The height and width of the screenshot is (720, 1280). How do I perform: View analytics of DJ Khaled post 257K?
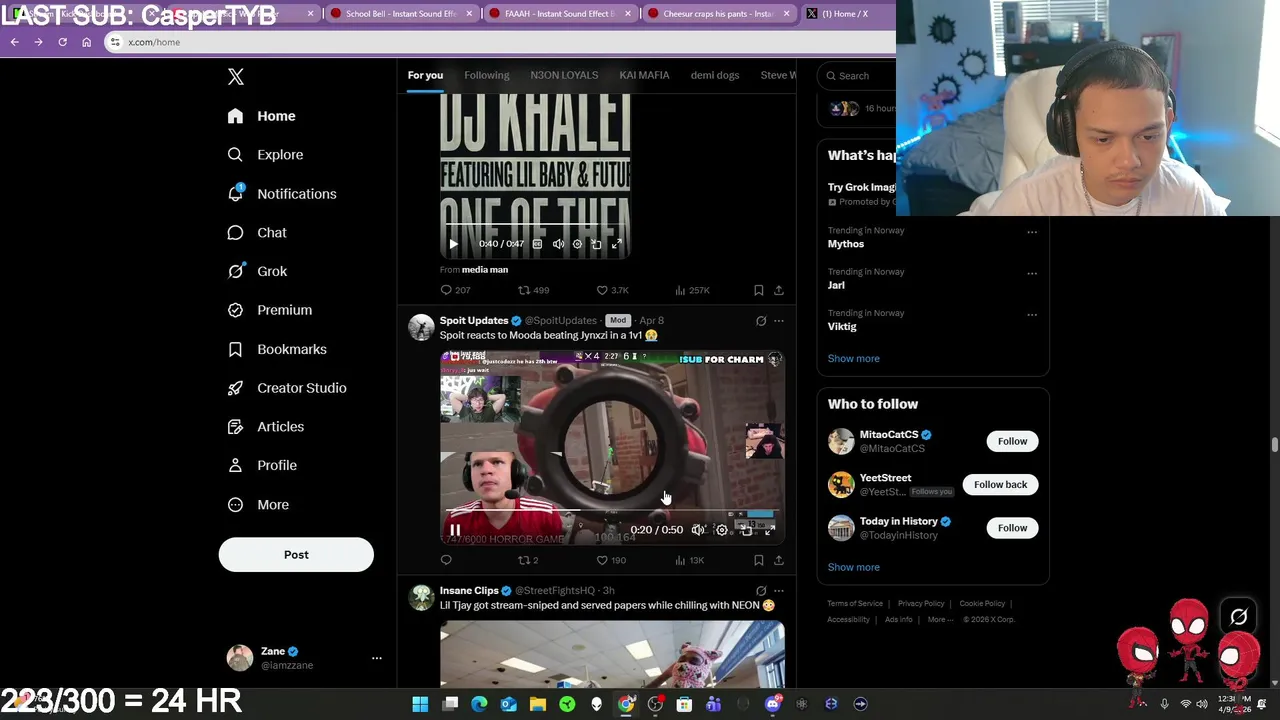[692, 290]
